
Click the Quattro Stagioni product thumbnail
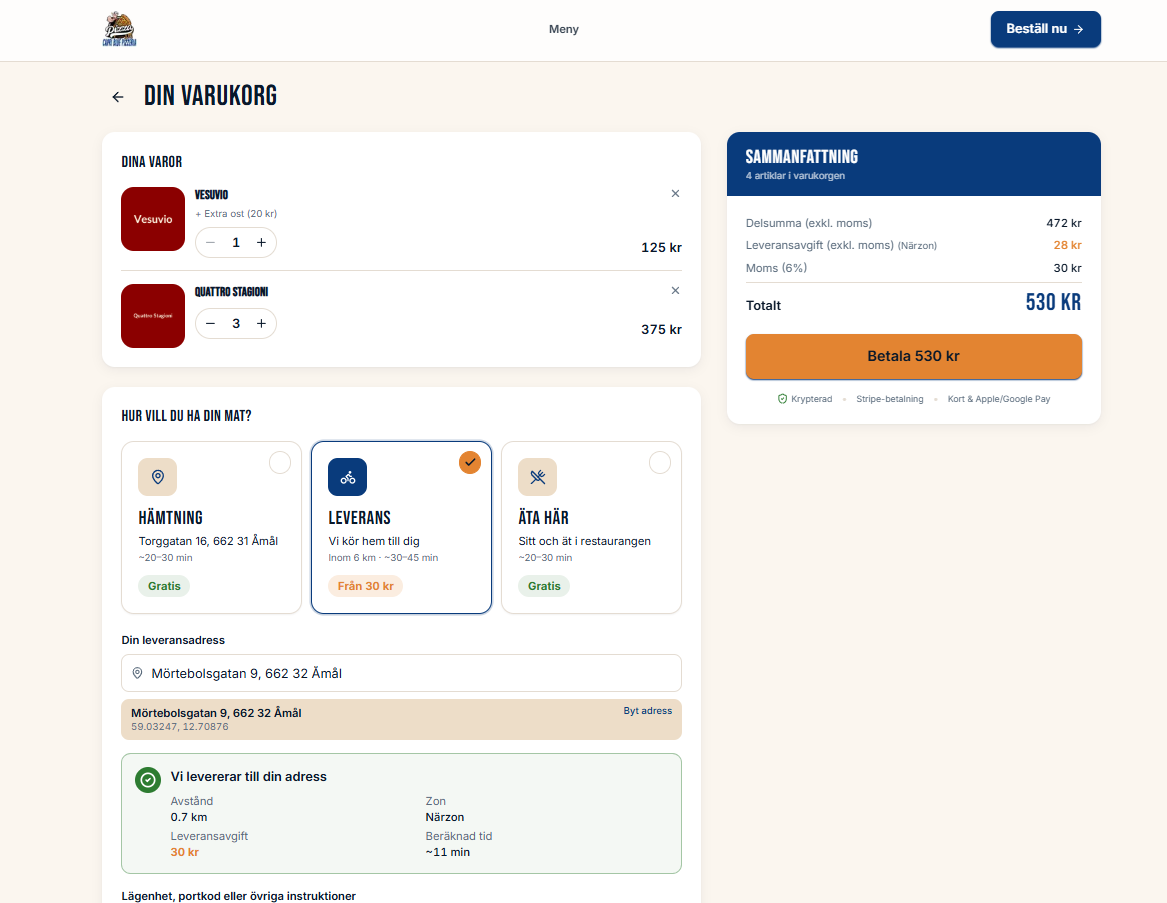tap(153, 316)
